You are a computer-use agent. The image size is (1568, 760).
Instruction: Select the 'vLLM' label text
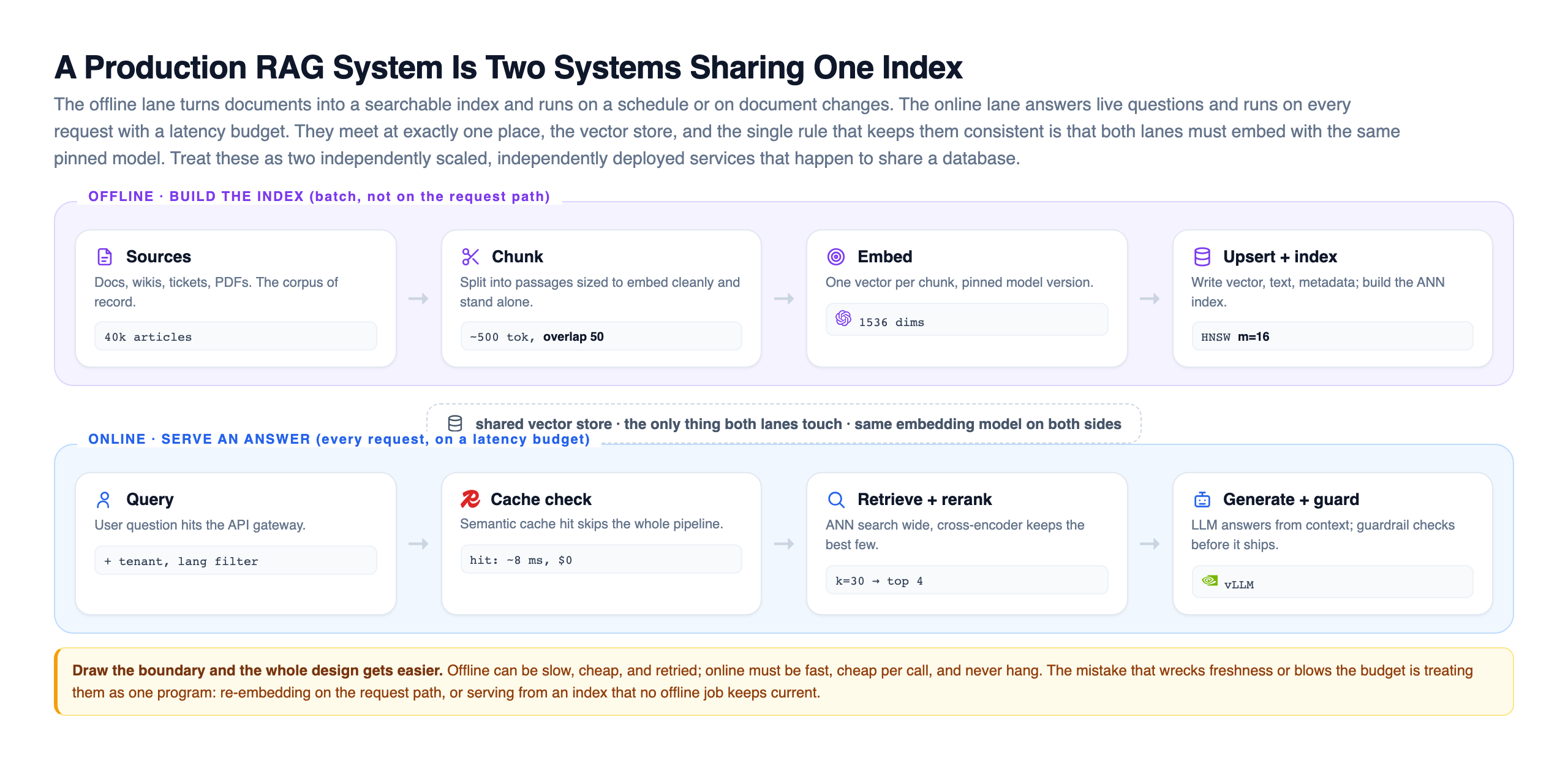[1238, 585]
